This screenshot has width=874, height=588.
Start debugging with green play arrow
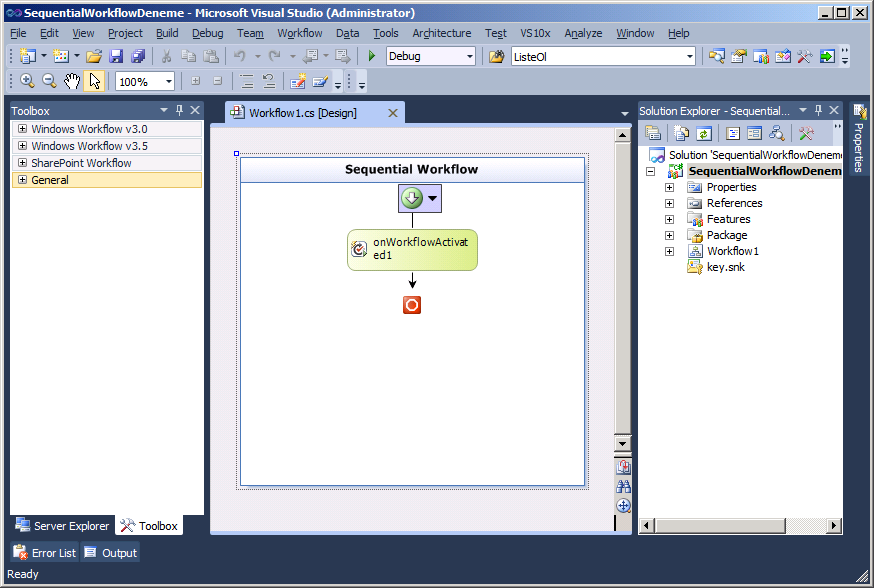(x=372, y=57)
